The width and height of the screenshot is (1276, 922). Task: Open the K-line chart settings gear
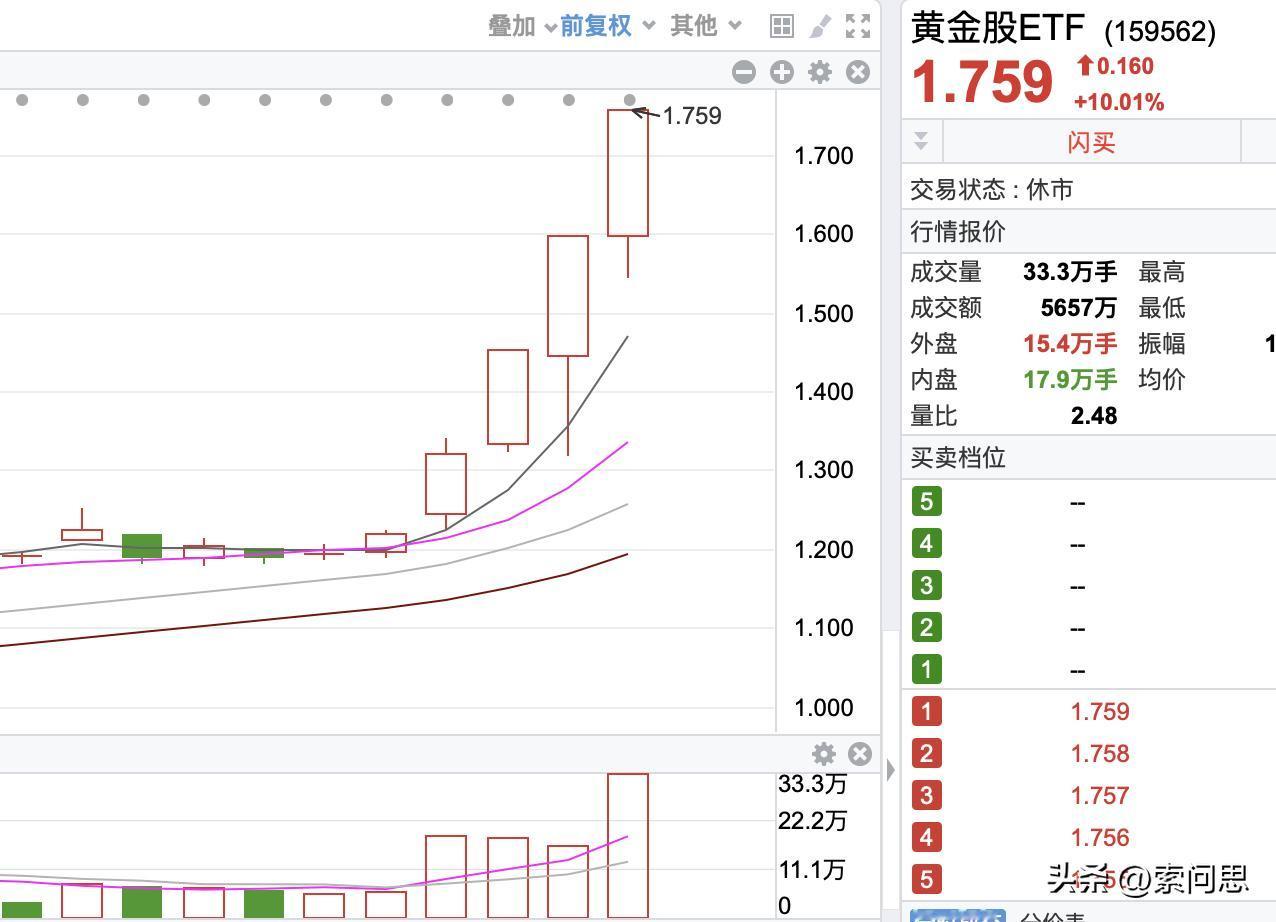(x=819, y=72)
